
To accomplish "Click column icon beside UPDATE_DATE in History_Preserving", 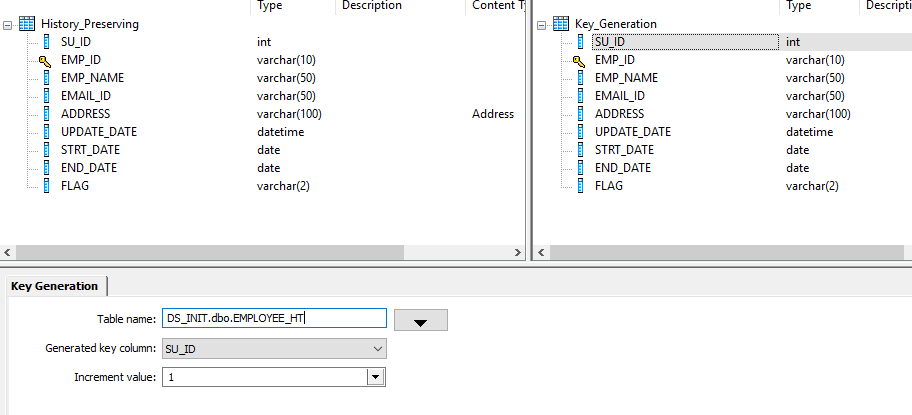I will pyautogui.click(x=47, y=132).
